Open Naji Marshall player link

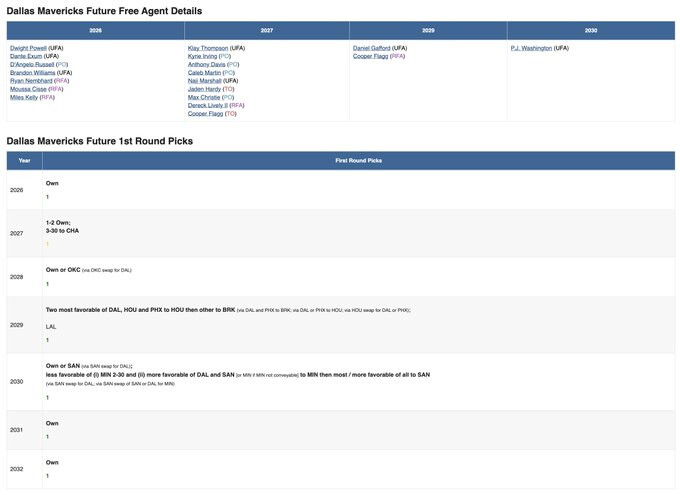click(x=205, y=81)
